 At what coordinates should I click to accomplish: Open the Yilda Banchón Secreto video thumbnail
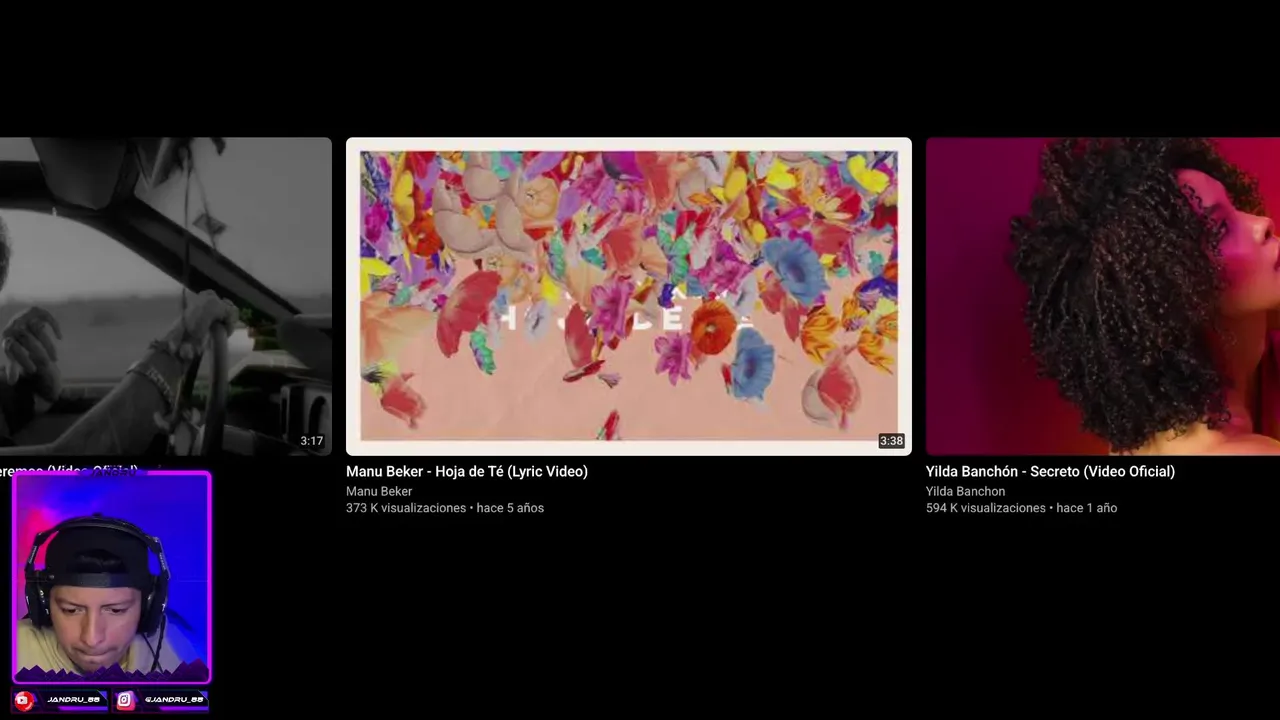[1103, 296]
